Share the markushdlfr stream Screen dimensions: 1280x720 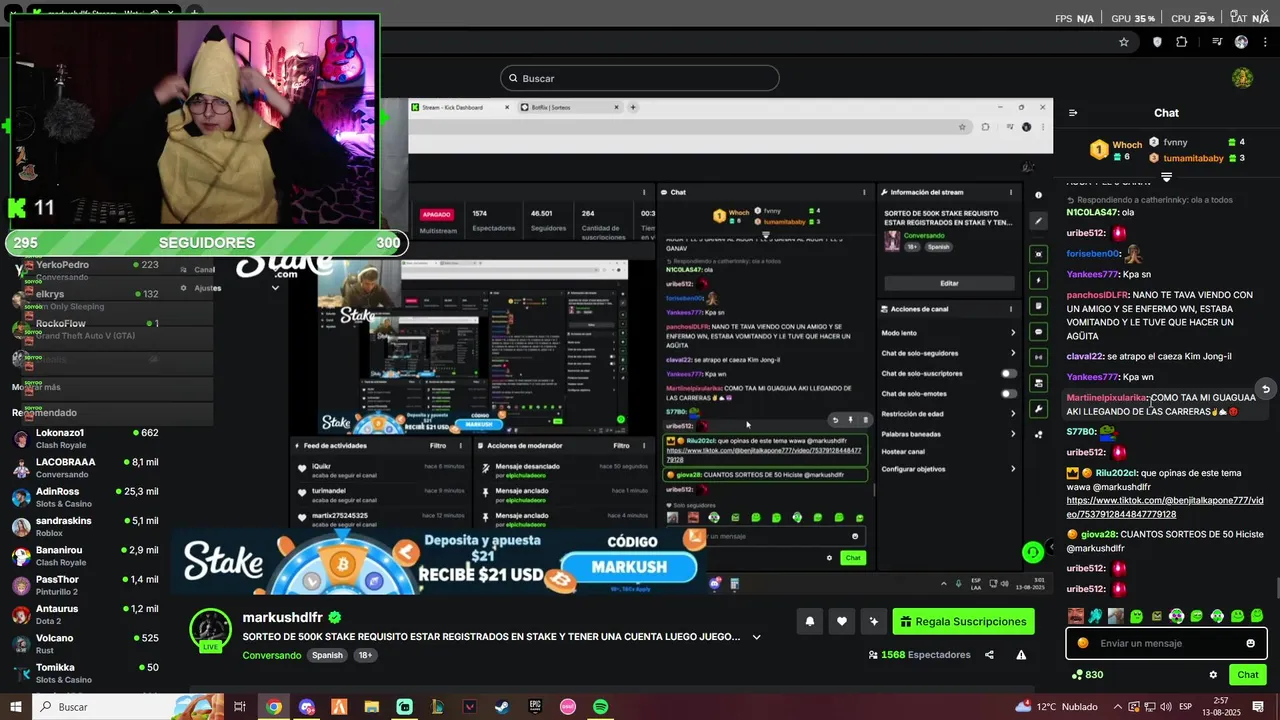(x=989, y=655)
